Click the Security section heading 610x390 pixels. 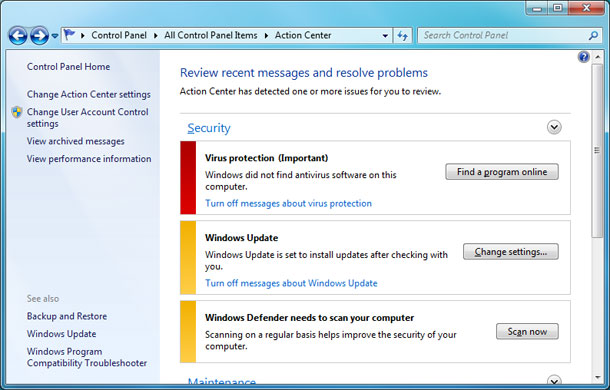click(209, 128)
